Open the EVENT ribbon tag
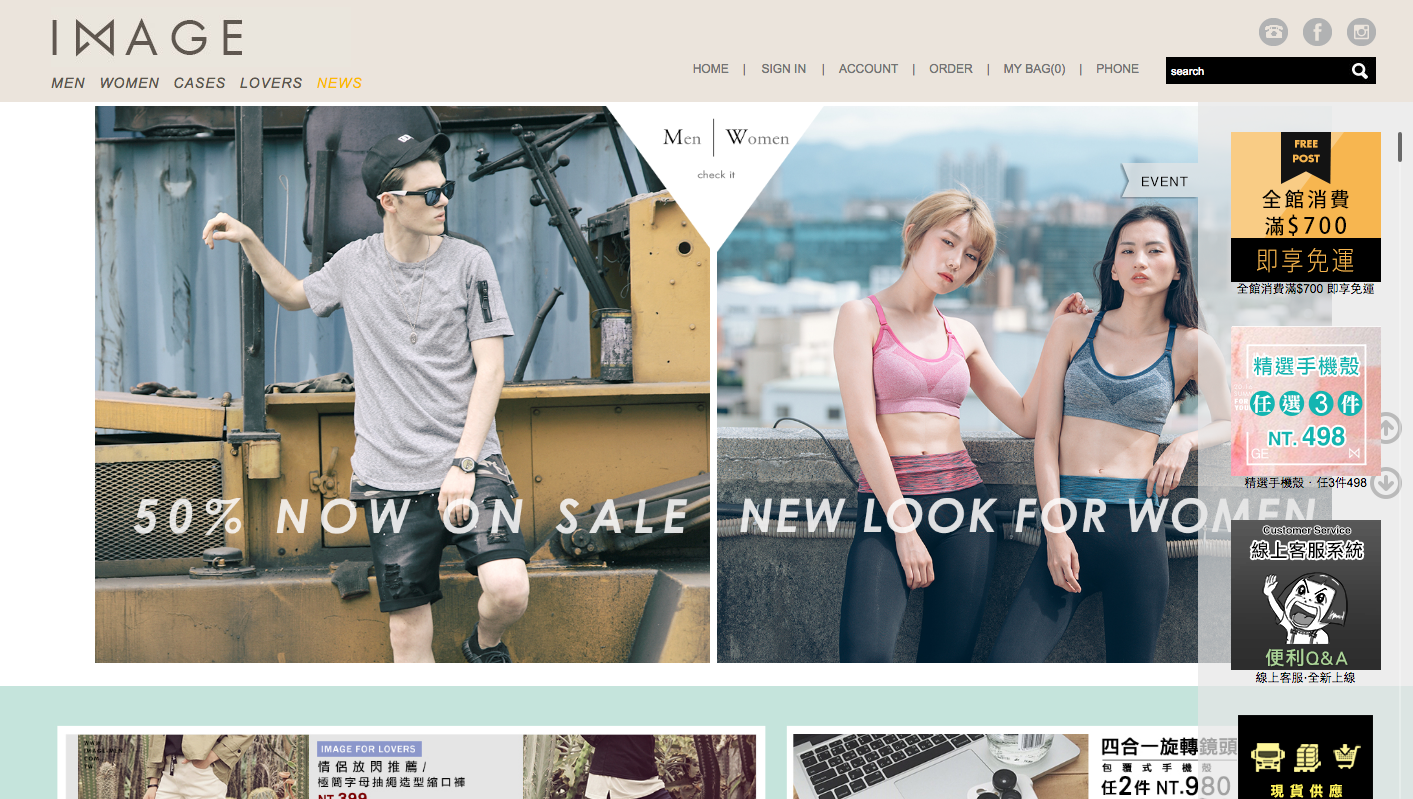Viewport: 1413px width, 799px height. tap(1160, 181)
